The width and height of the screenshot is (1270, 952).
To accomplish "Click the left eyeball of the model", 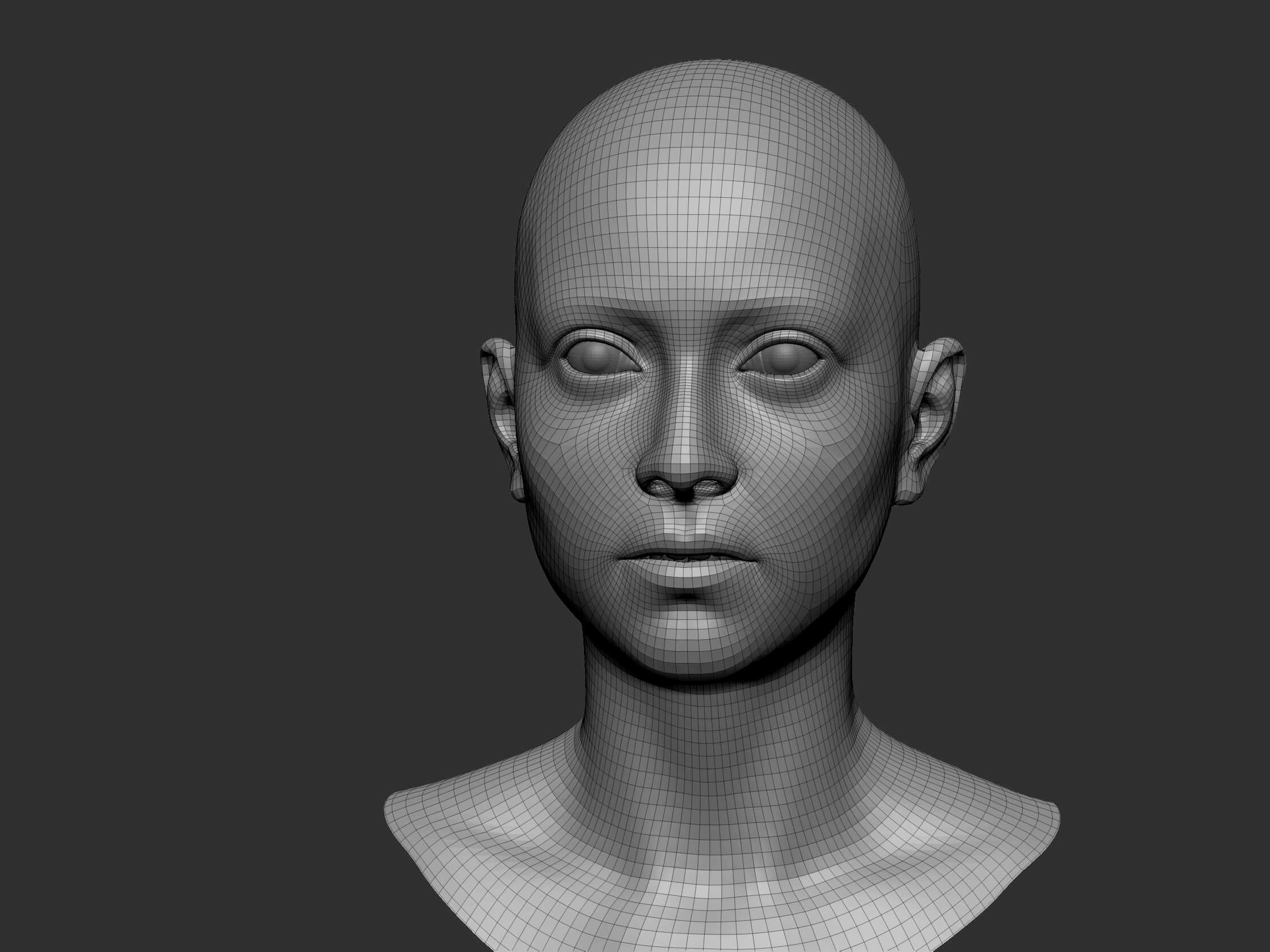I will click(596, 357).
